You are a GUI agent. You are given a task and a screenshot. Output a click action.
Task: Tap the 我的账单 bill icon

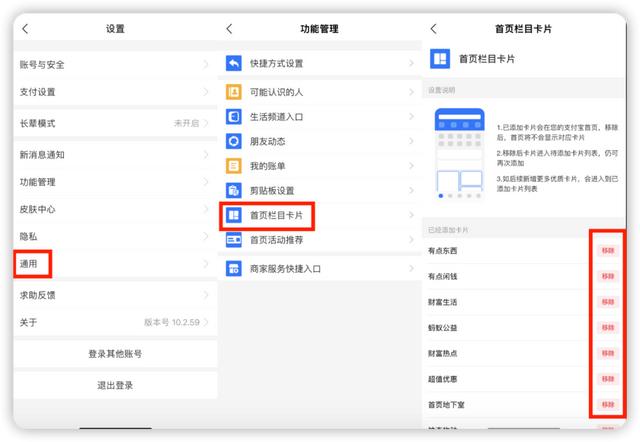233,166
